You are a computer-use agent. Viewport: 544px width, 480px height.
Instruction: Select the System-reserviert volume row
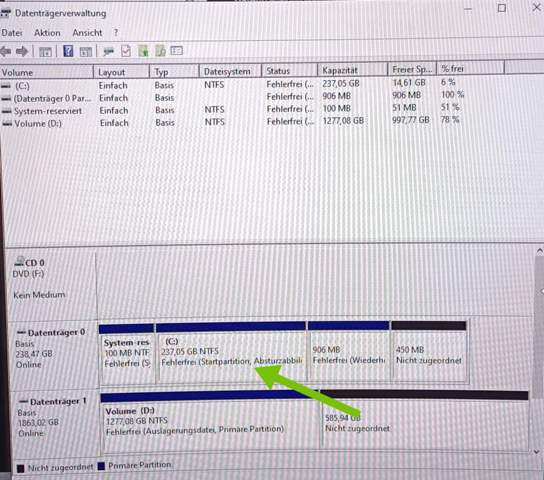tap(232, 110)
